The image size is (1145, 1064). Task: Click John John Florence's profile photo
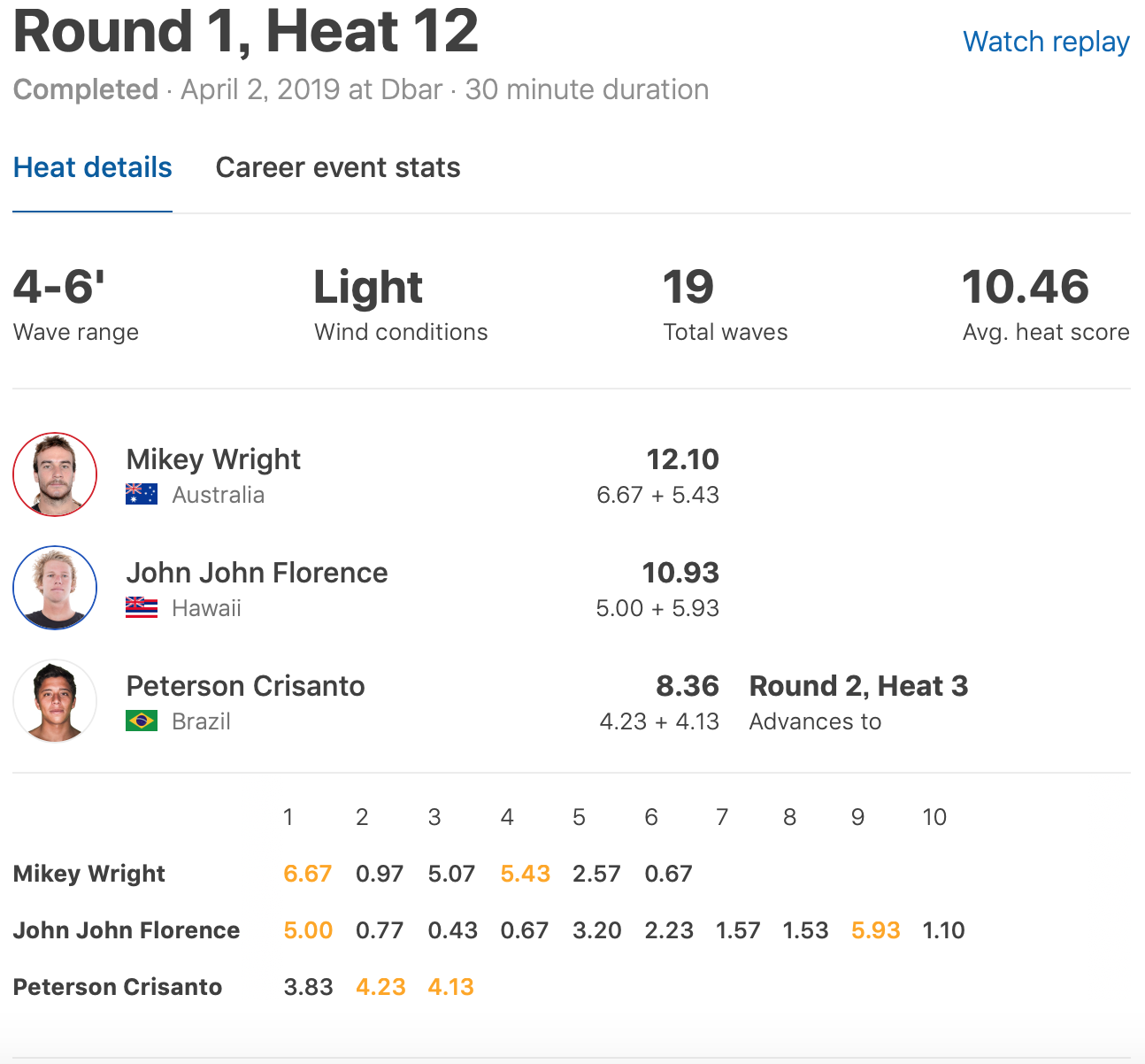coord(55,588)
